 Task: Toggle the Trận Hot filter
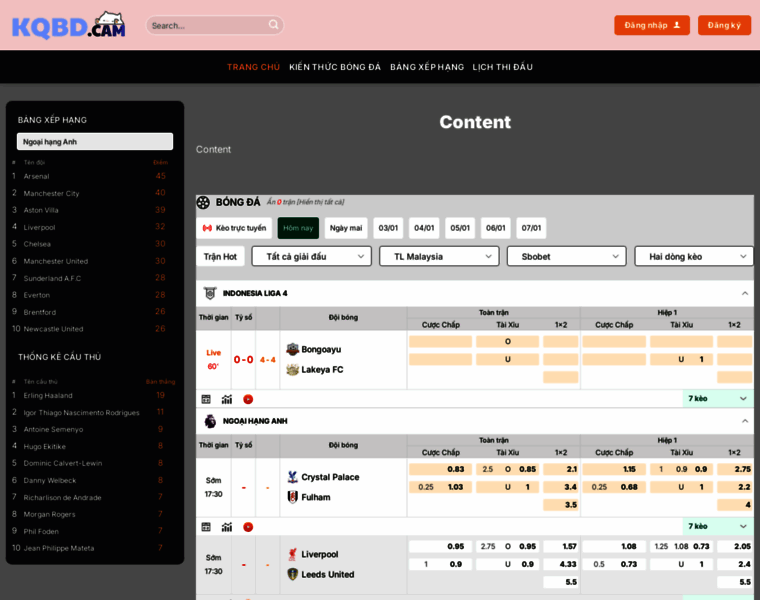point(220,256)
